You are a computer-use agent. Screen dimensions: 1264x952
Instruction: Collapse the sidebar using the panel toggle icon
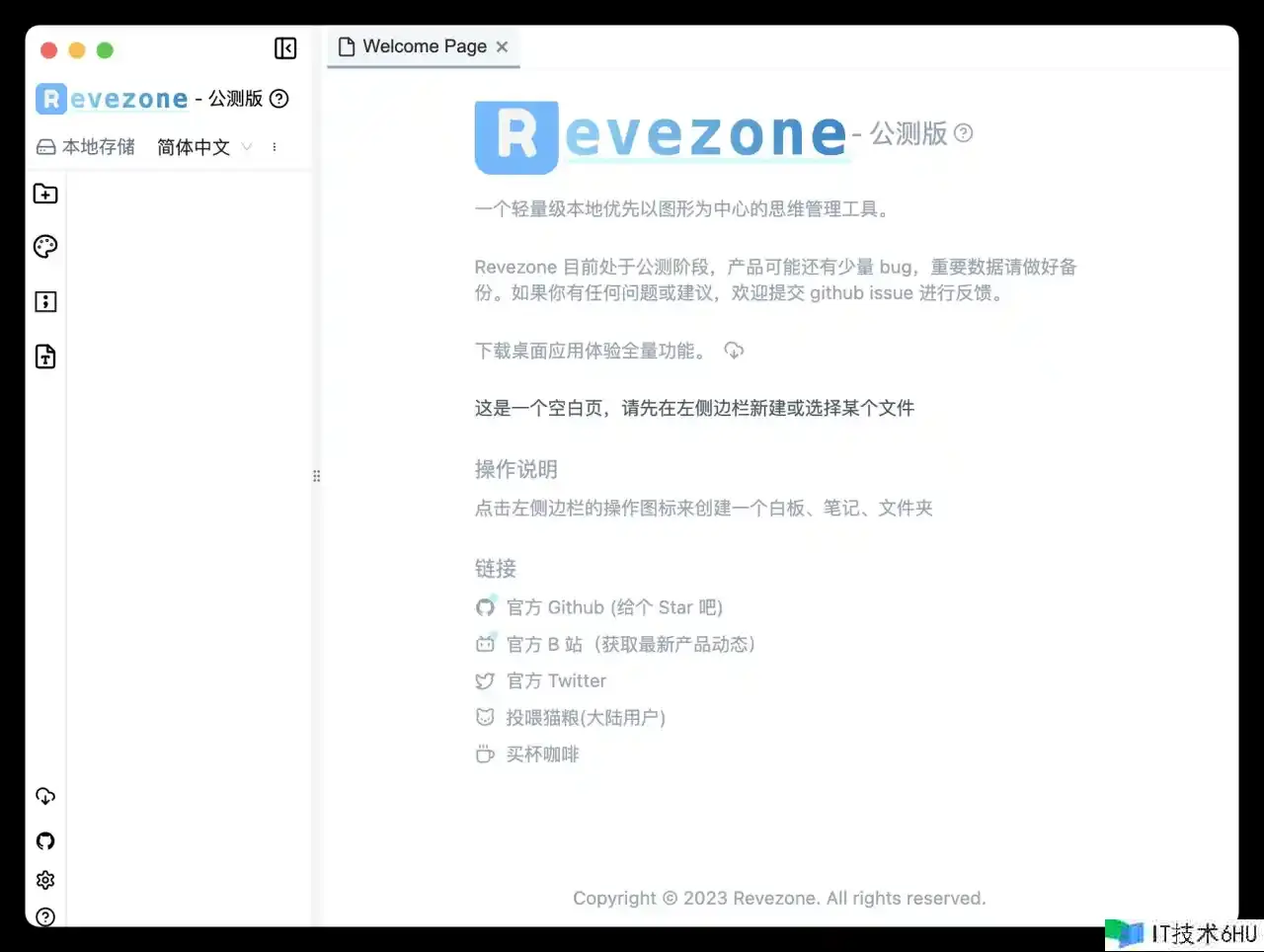pyautogui.click(x=285, y=48)
